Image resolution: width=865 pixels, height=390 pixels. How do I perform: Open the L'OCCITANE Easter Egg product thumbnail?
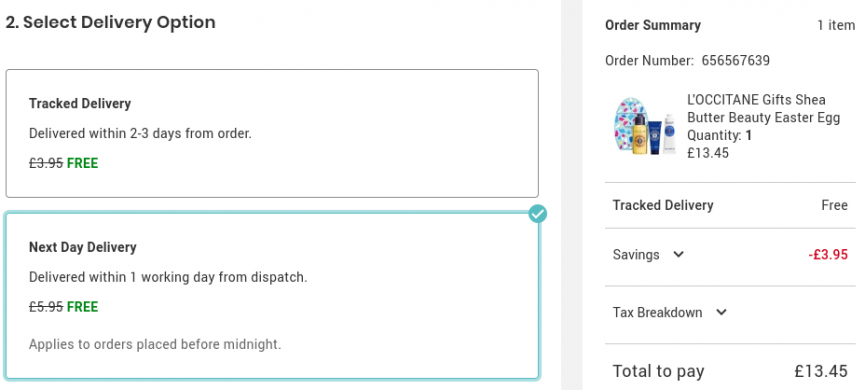644,126
